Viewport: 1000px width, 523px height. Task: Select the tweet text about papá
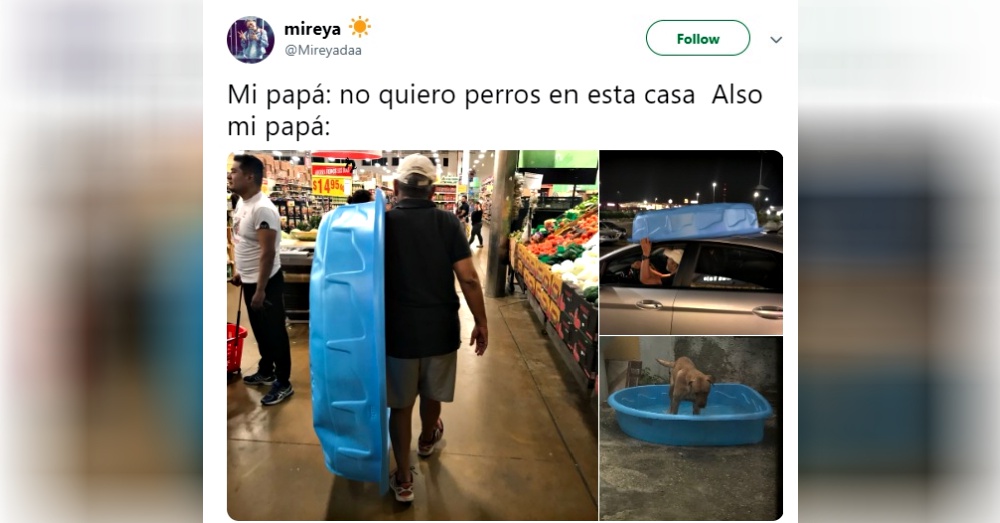click(x=495, y=110)
